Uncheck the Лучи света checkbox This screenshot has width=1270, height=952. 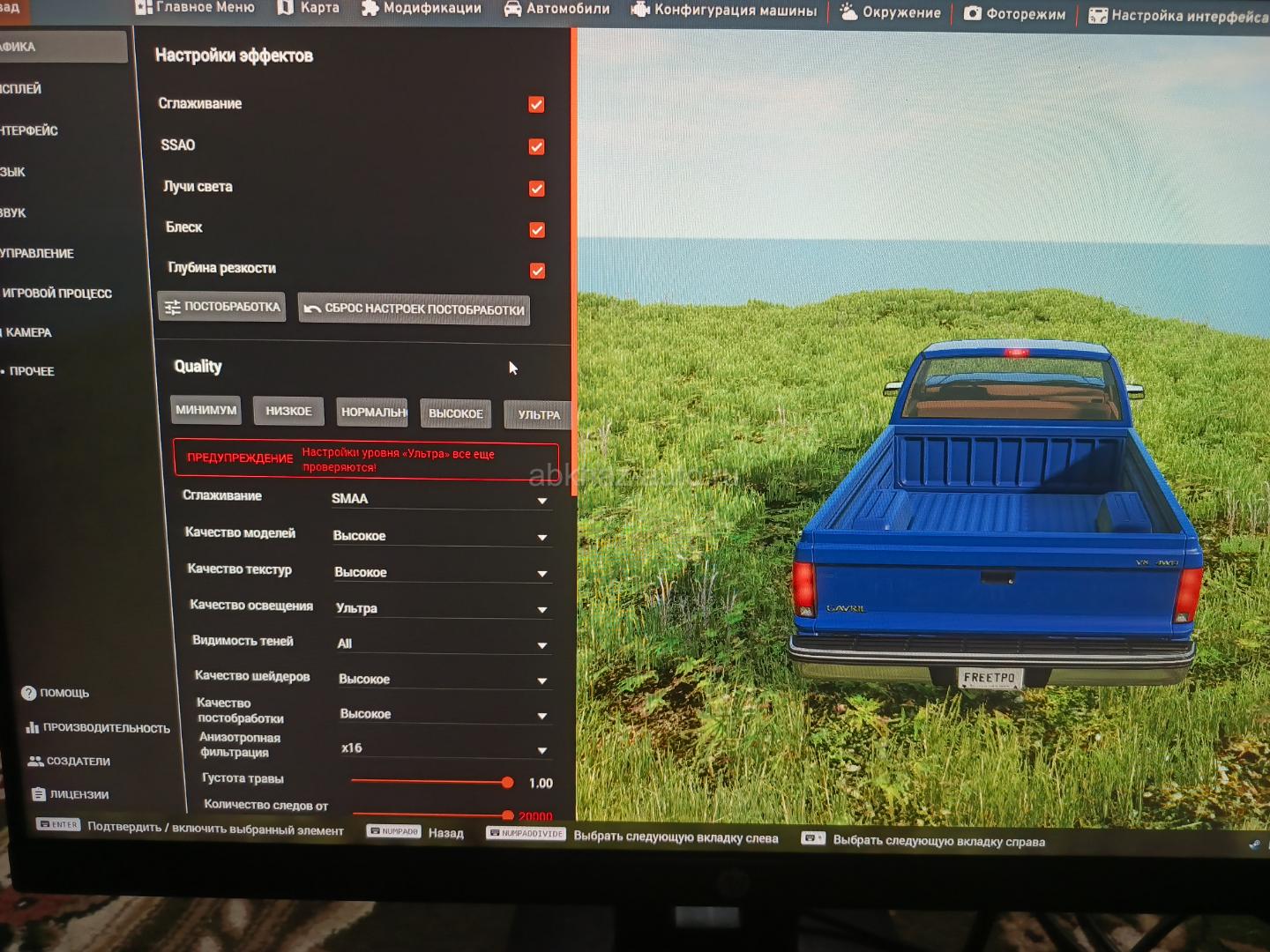[536, 189]
